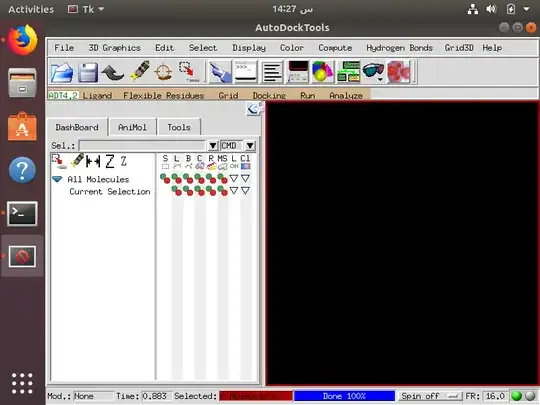Open the Spin off dropdown

tap(431, 396)
